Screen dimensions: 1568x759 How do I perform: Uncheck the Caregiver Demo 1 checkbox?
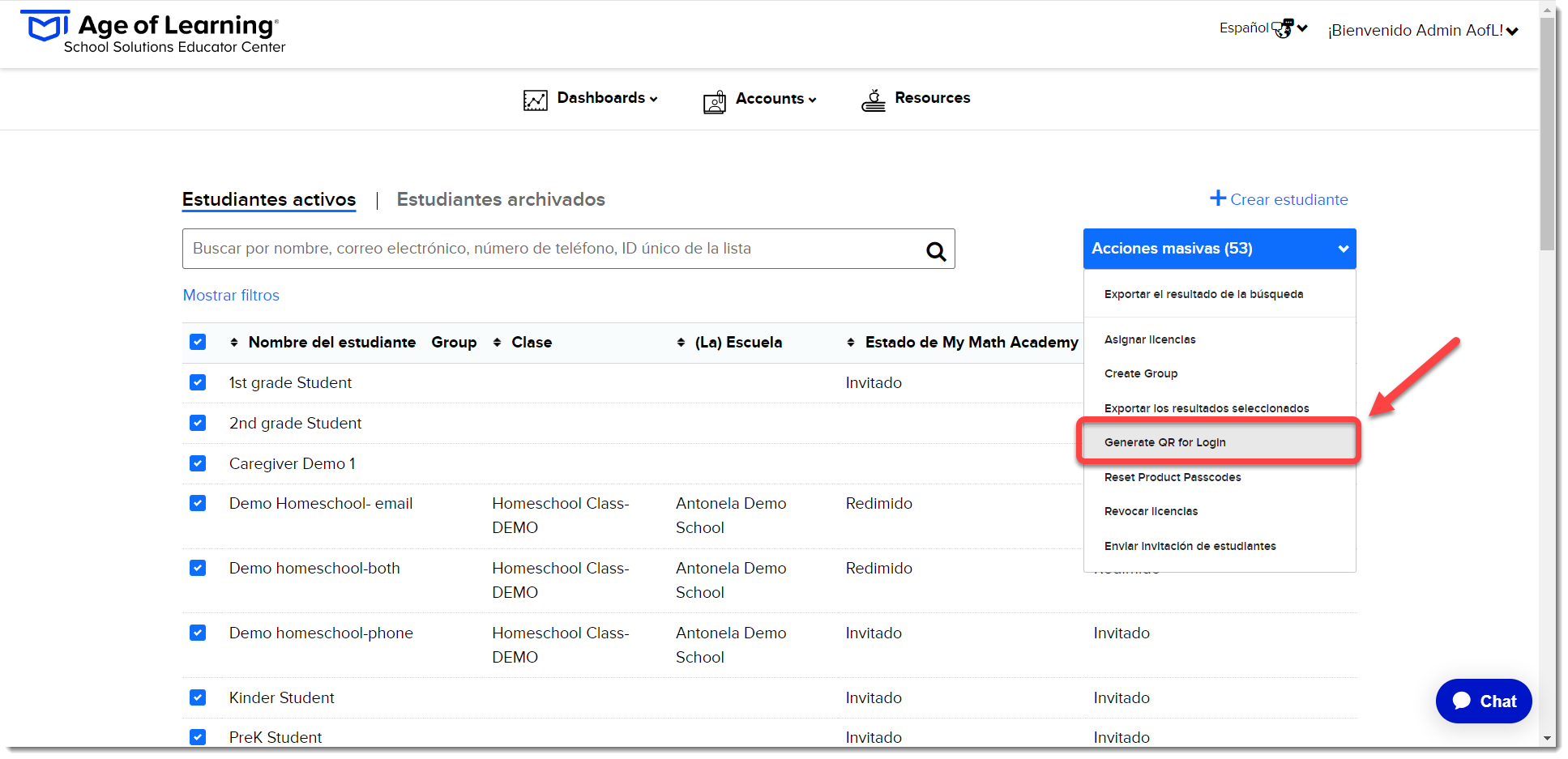(198, 463)
